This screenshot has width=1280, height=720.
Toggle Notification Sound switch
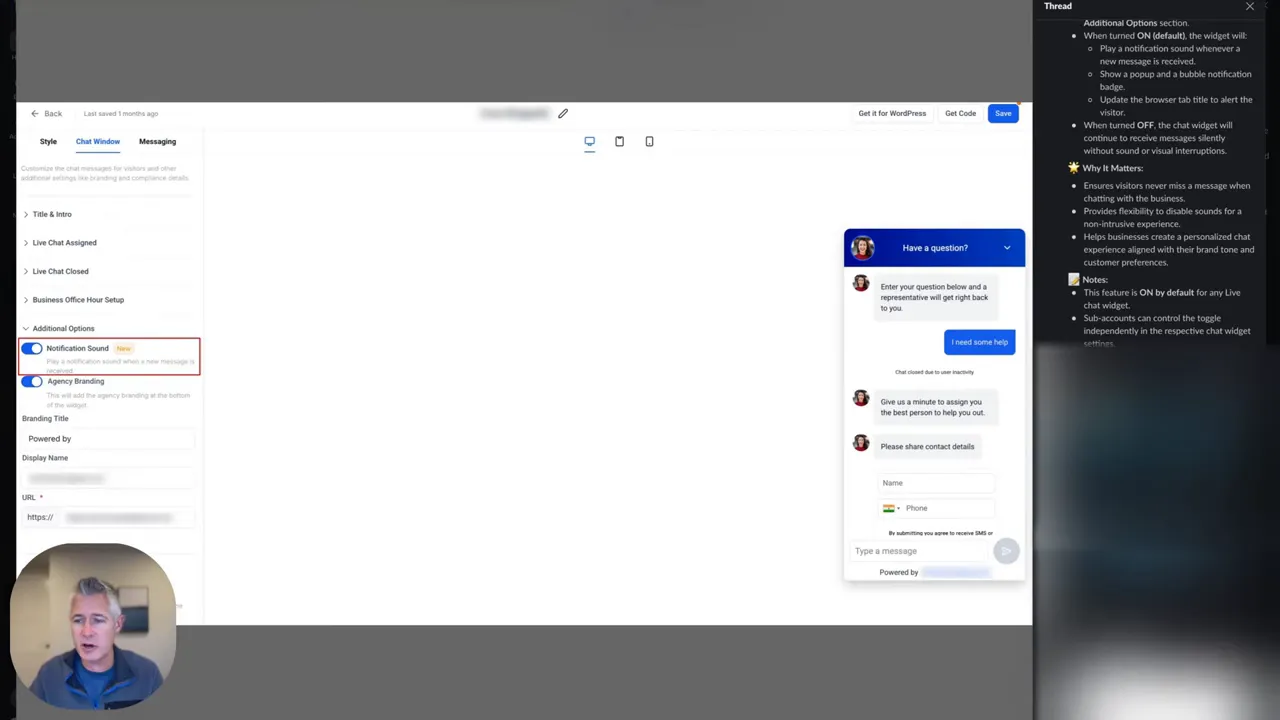(32, 349)
